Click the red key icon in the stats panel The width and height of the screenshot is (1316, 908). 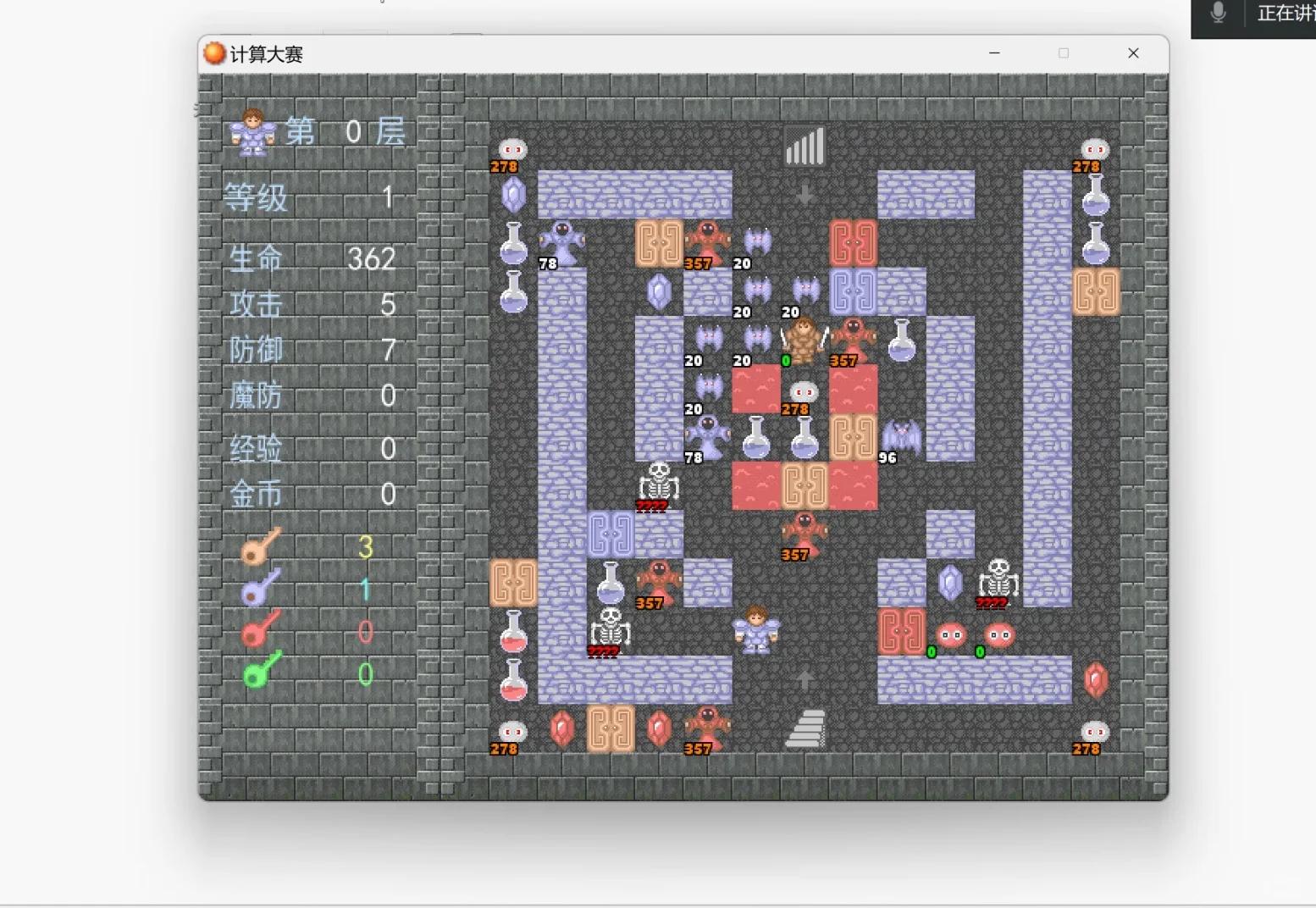(261, 628)
